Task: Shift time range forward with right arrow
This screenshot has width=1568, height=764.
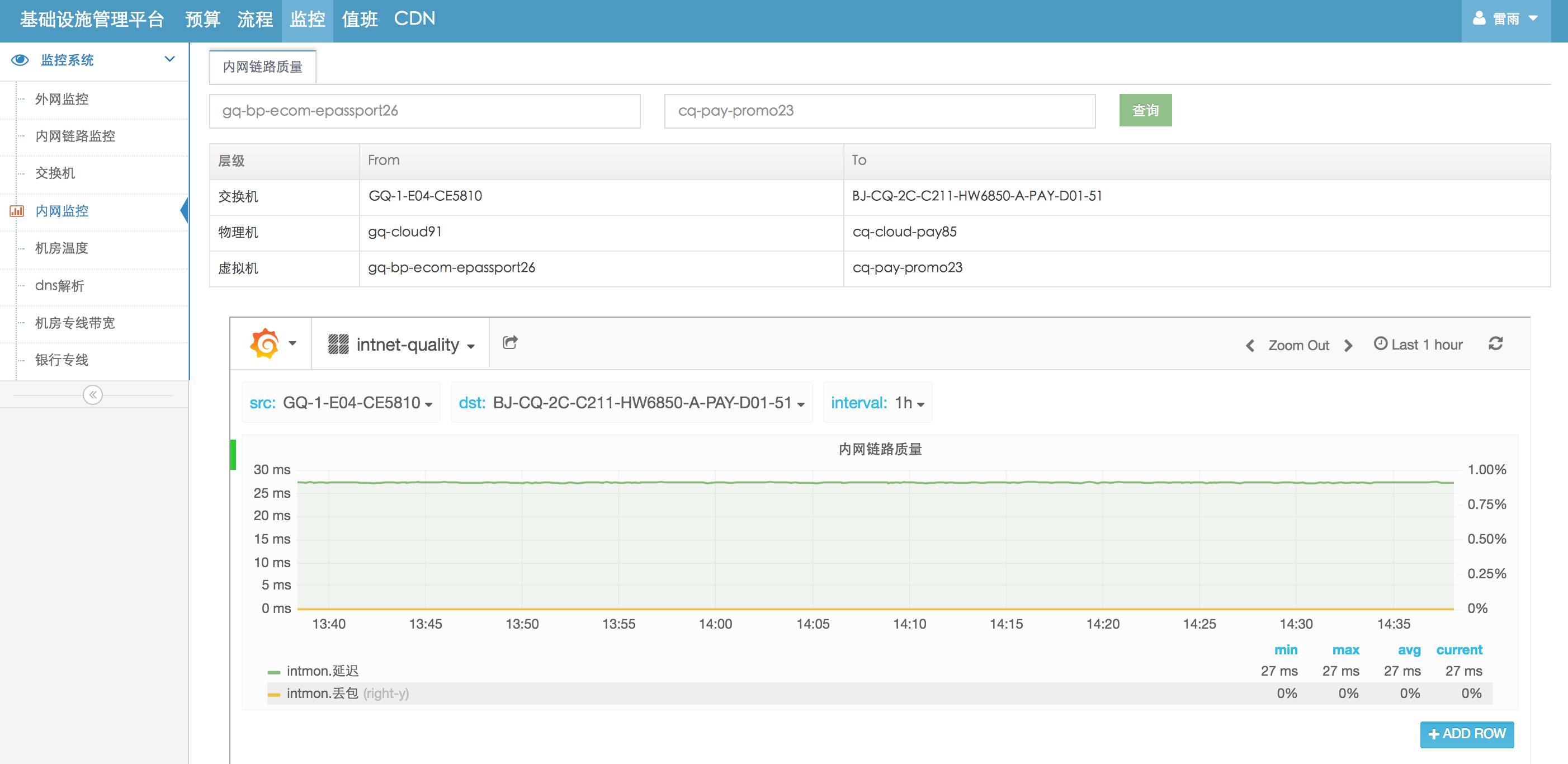Action: [1348, 346]
